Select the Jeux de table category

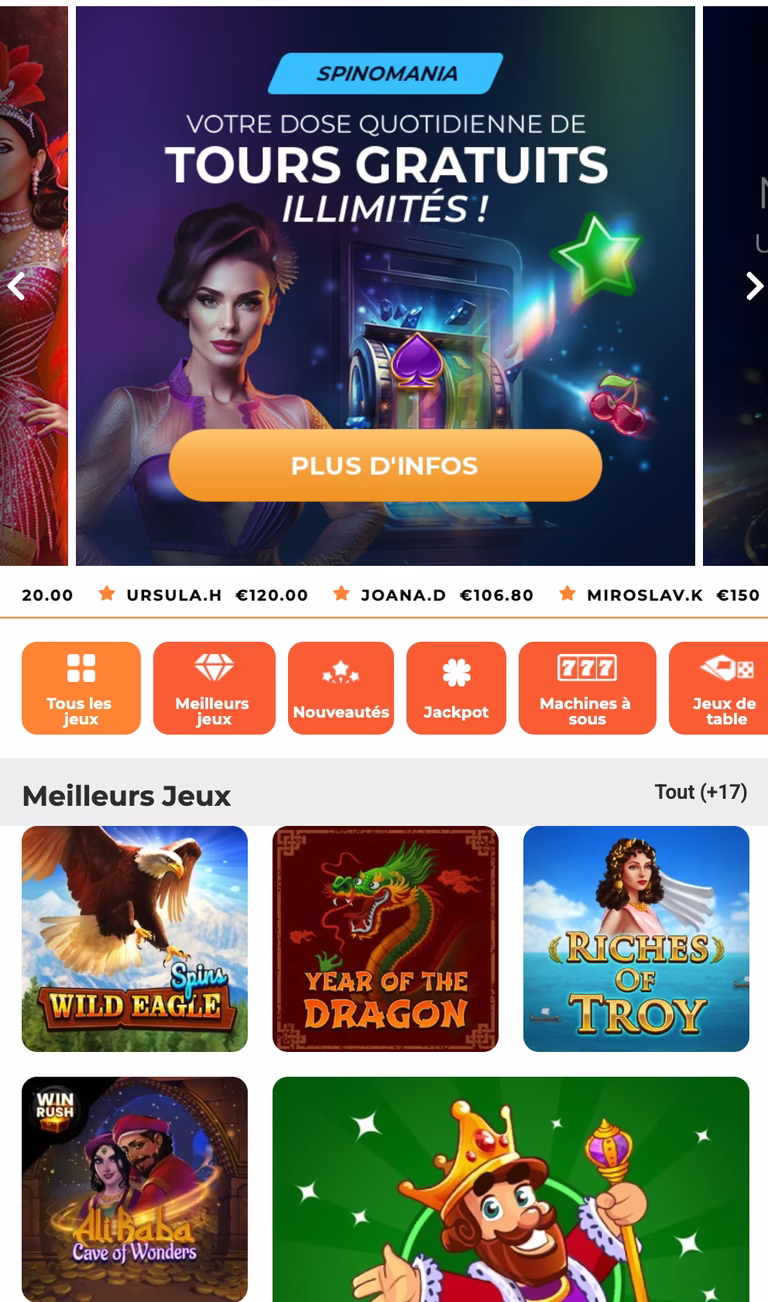(x=719, y=688)
